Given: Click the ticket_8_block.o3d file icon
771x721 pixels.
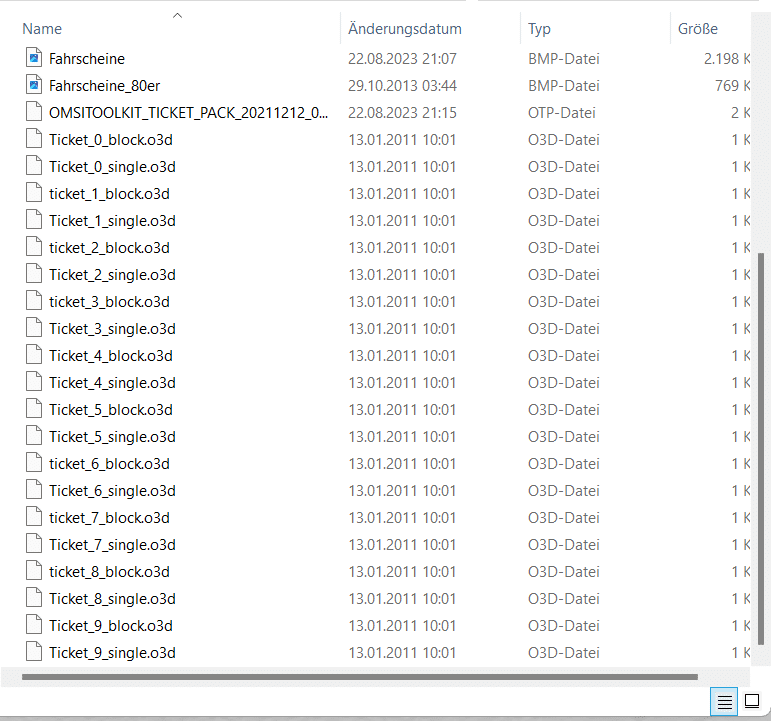Looking at the screenshot, I should (33, 572).
